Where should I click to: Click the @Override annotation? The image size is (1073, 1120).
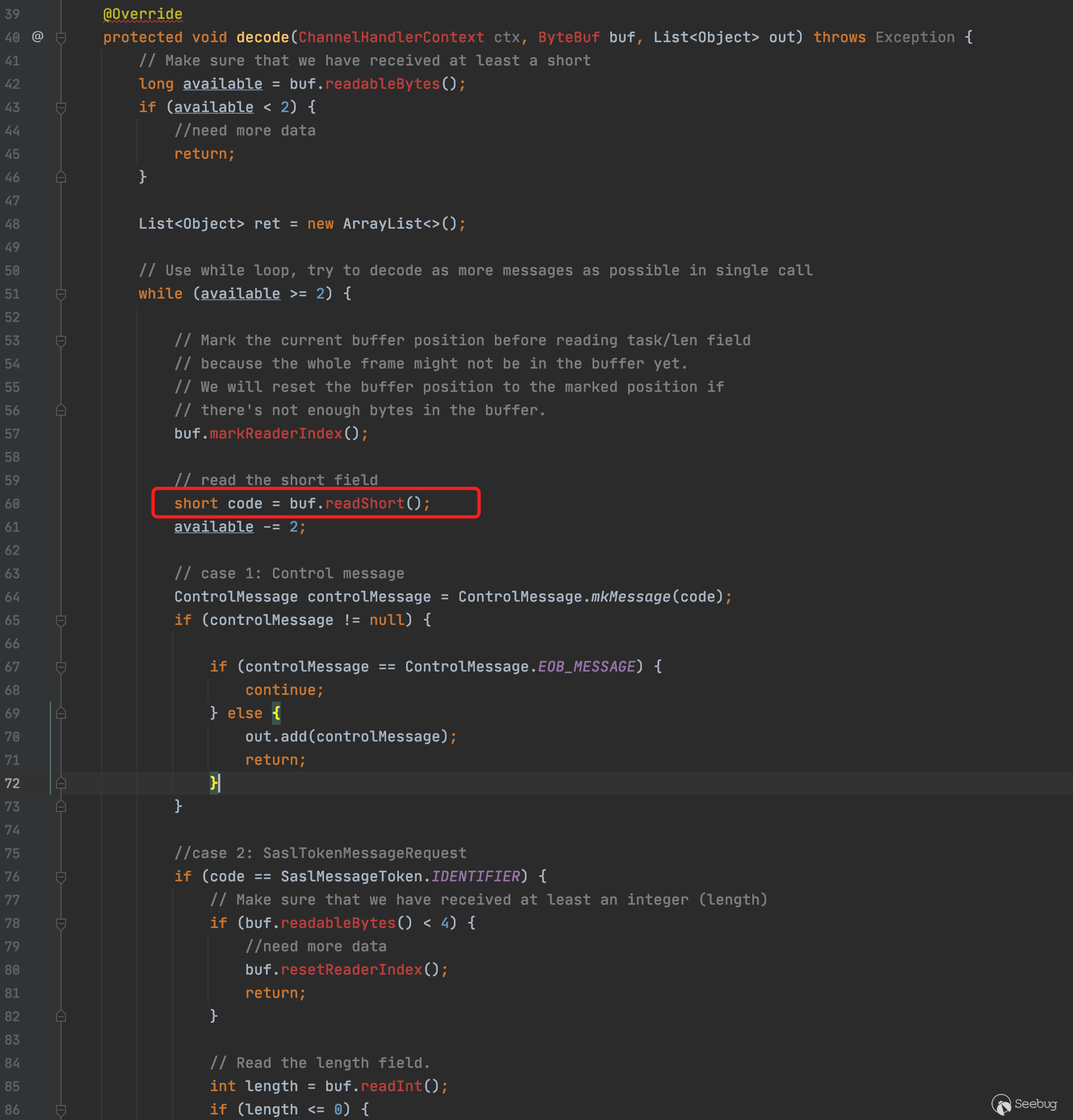click(x=143, y=14)
